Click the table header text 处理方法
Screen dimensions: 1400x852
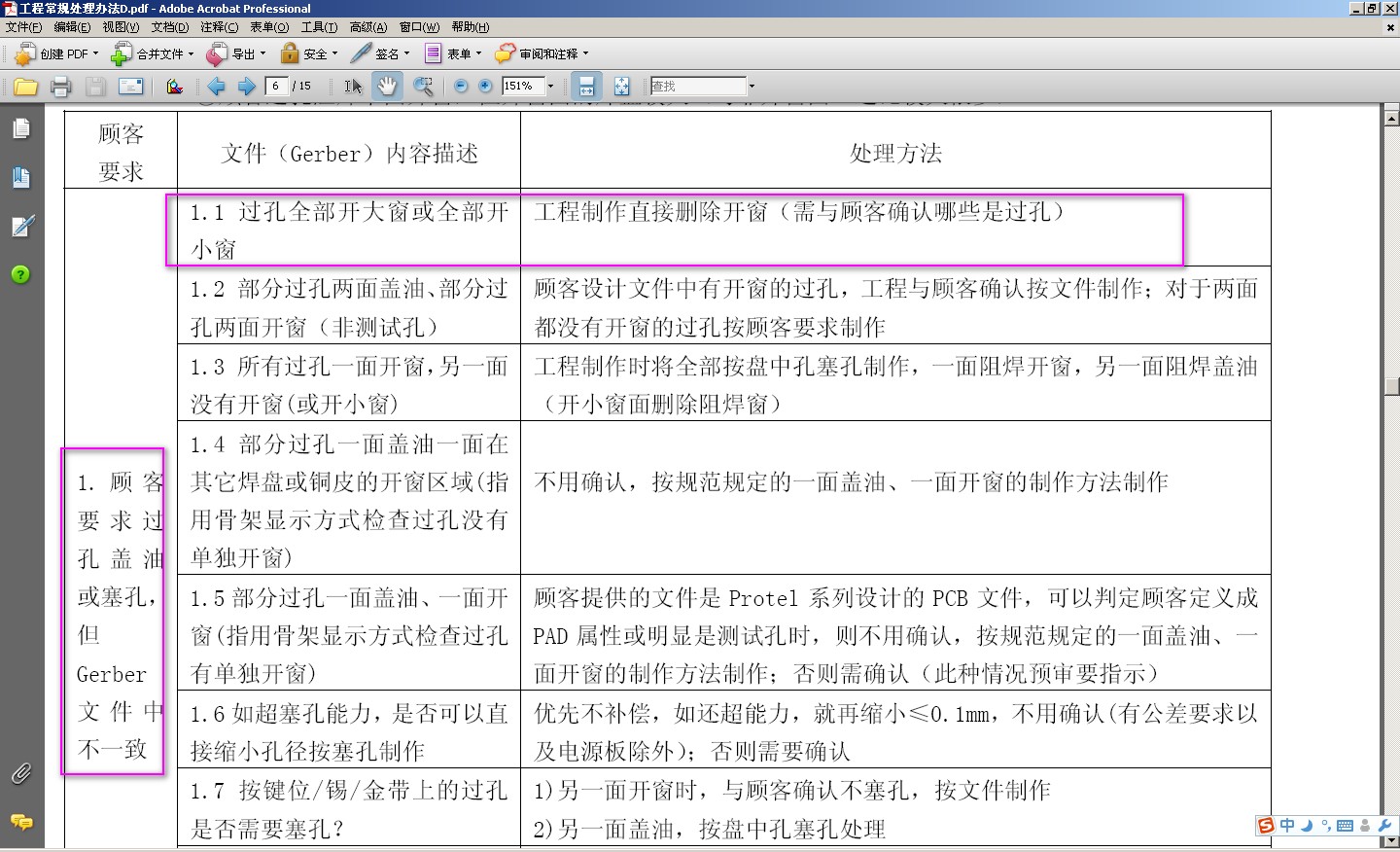[895, 154]
